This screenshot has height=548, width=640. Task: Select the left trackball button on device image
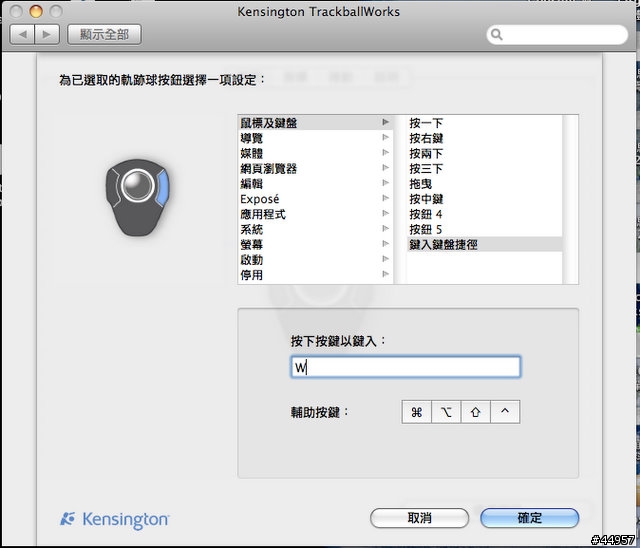112,188
